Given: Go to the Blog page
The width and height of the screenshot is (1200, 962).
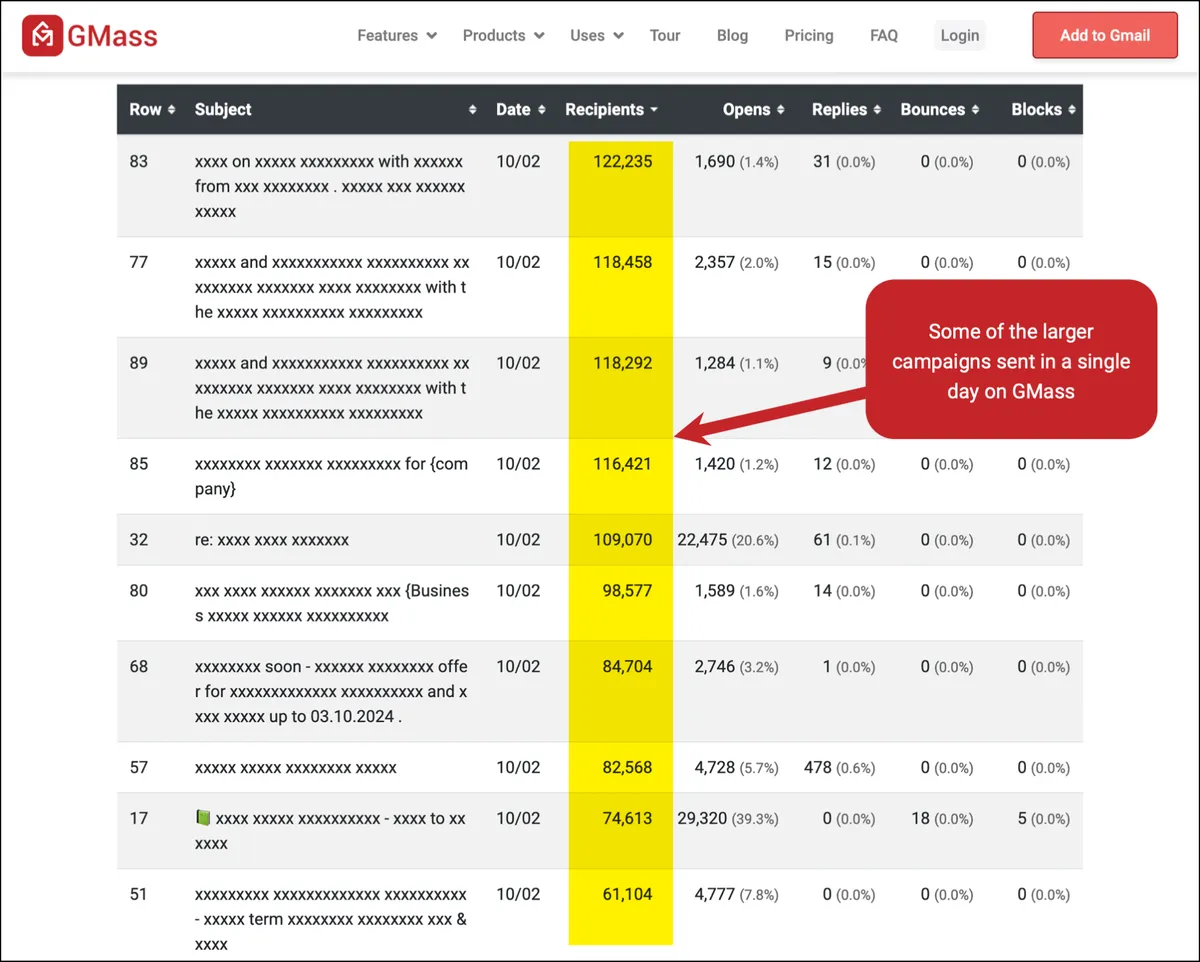Looking at the screenshot, I should pos(732,35).
